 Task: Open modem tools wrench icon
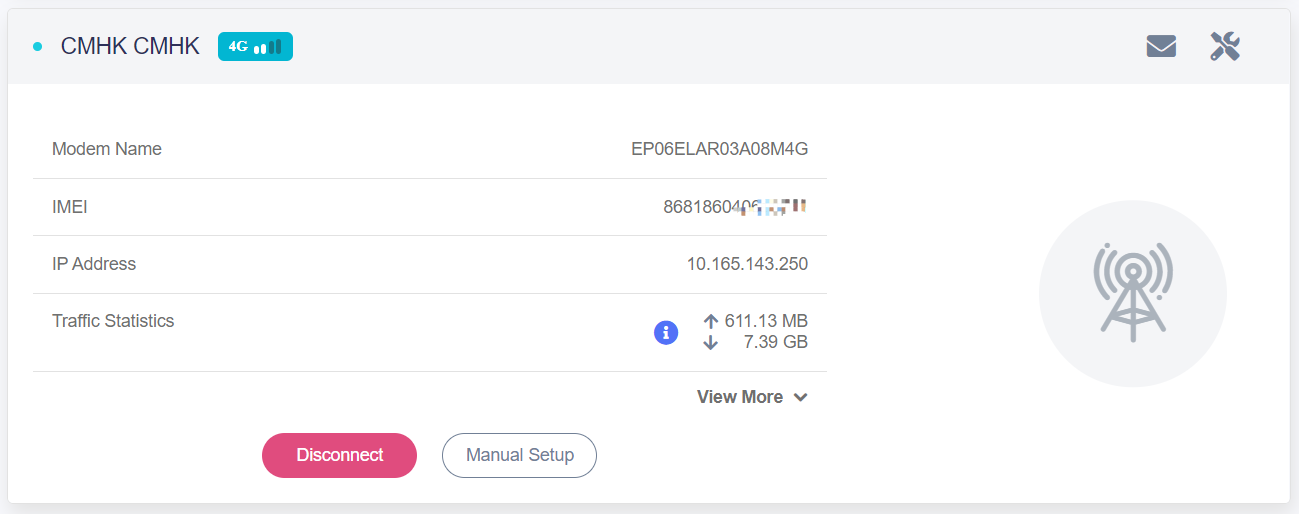coord(1225,46)
